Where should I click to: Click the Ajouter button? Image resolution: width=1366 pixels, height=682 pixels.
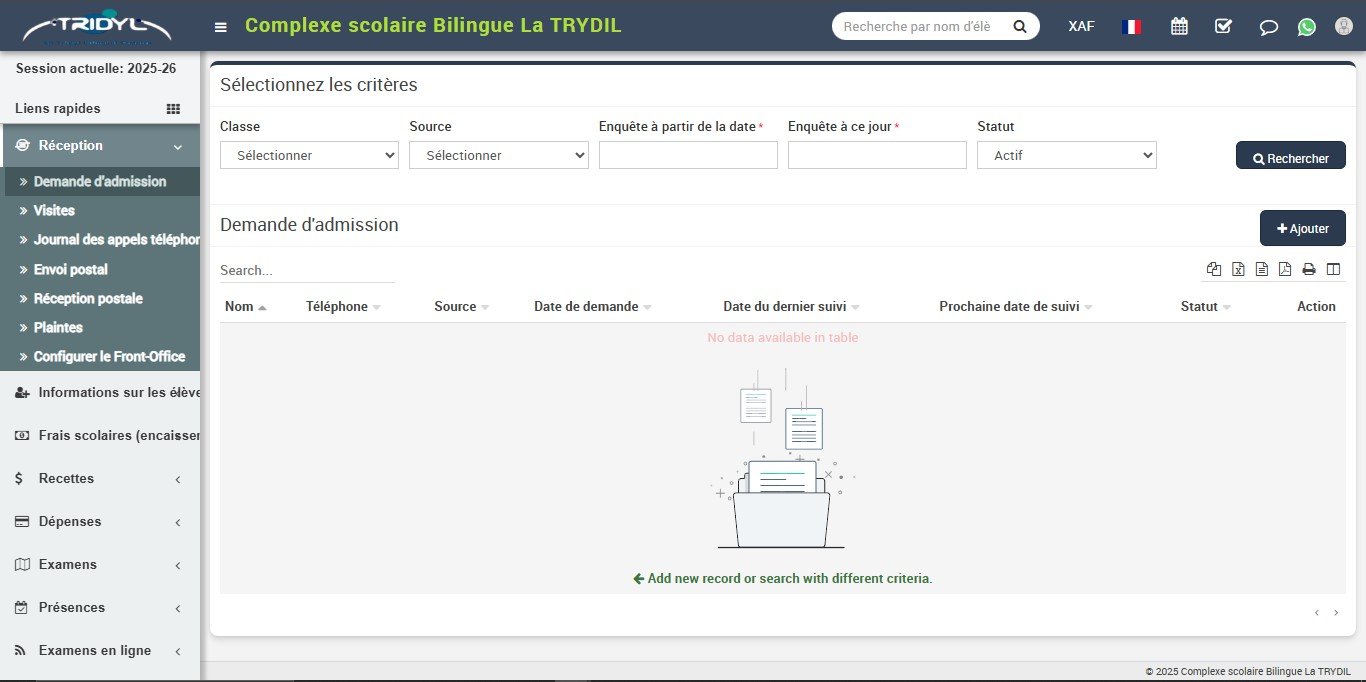[x=1302, y=228]
